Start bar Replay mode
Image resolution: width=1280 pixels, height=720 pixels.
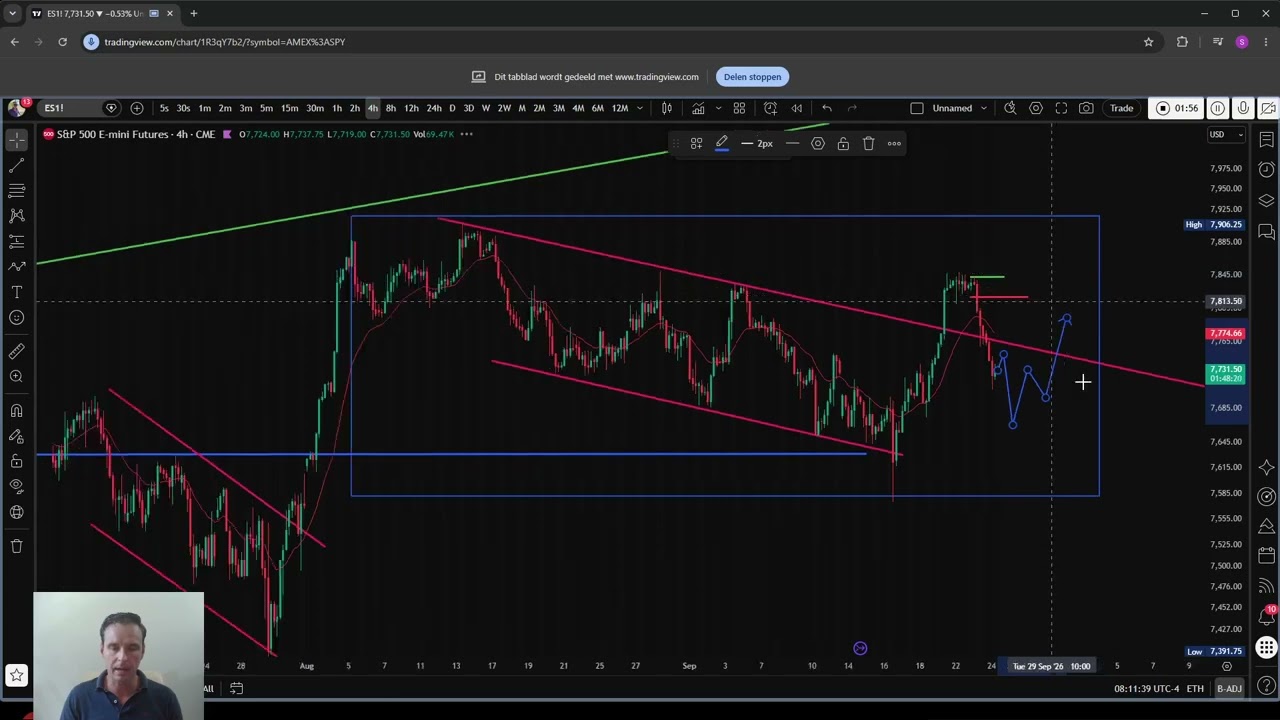click(797, 108)
